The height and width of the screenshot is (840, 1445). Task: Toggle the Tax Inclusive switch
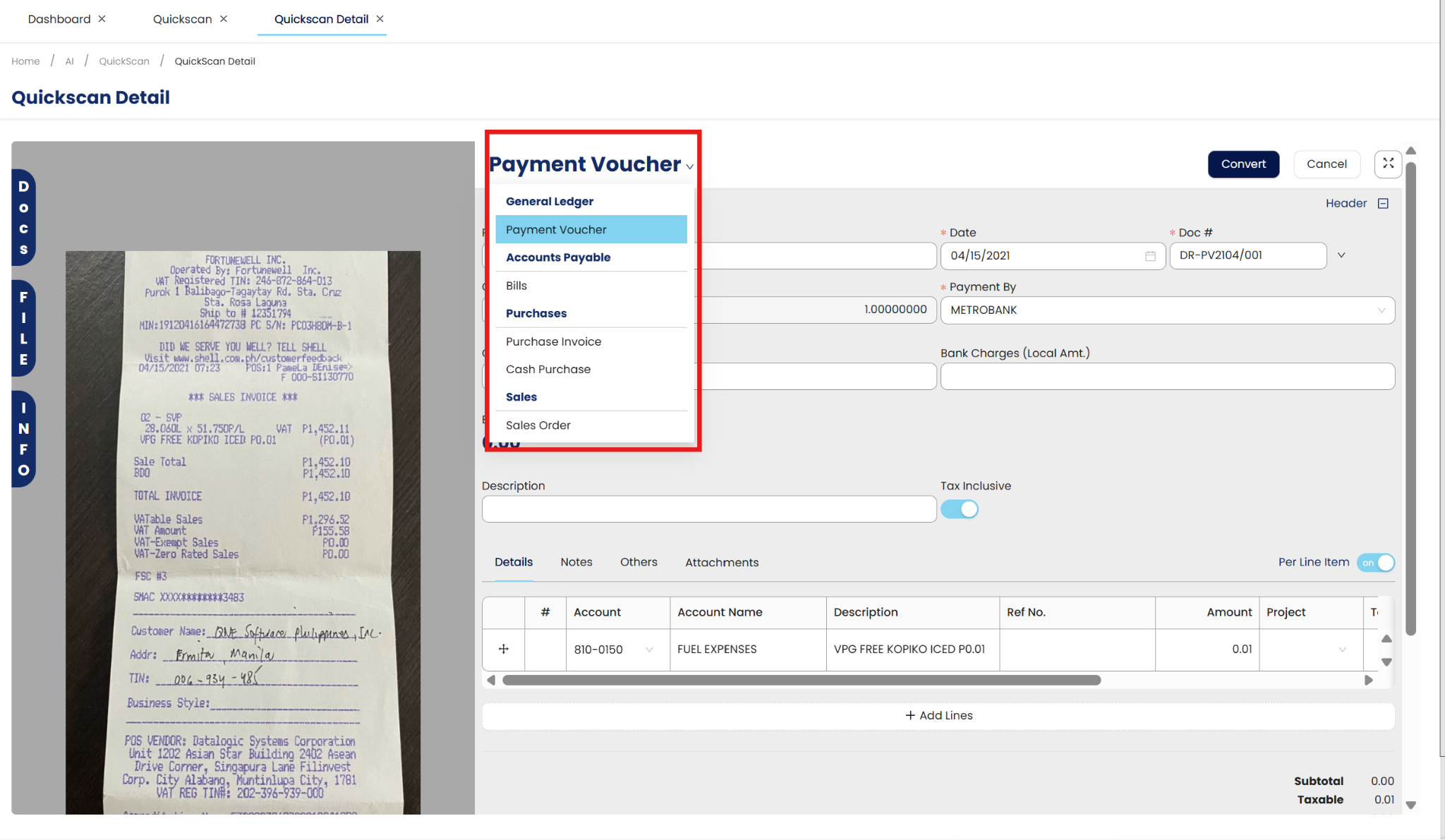coord(960,509)
